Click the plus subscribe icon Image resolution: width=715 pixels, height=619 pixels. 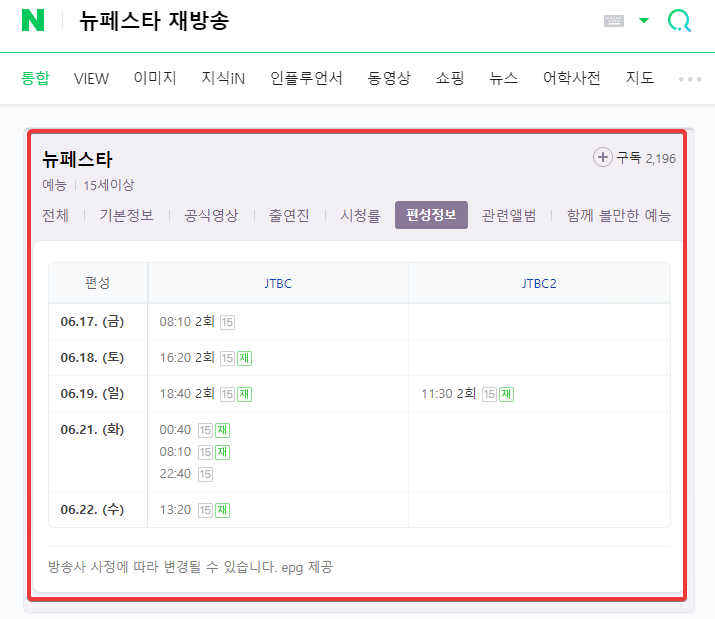tap(602, 157)
